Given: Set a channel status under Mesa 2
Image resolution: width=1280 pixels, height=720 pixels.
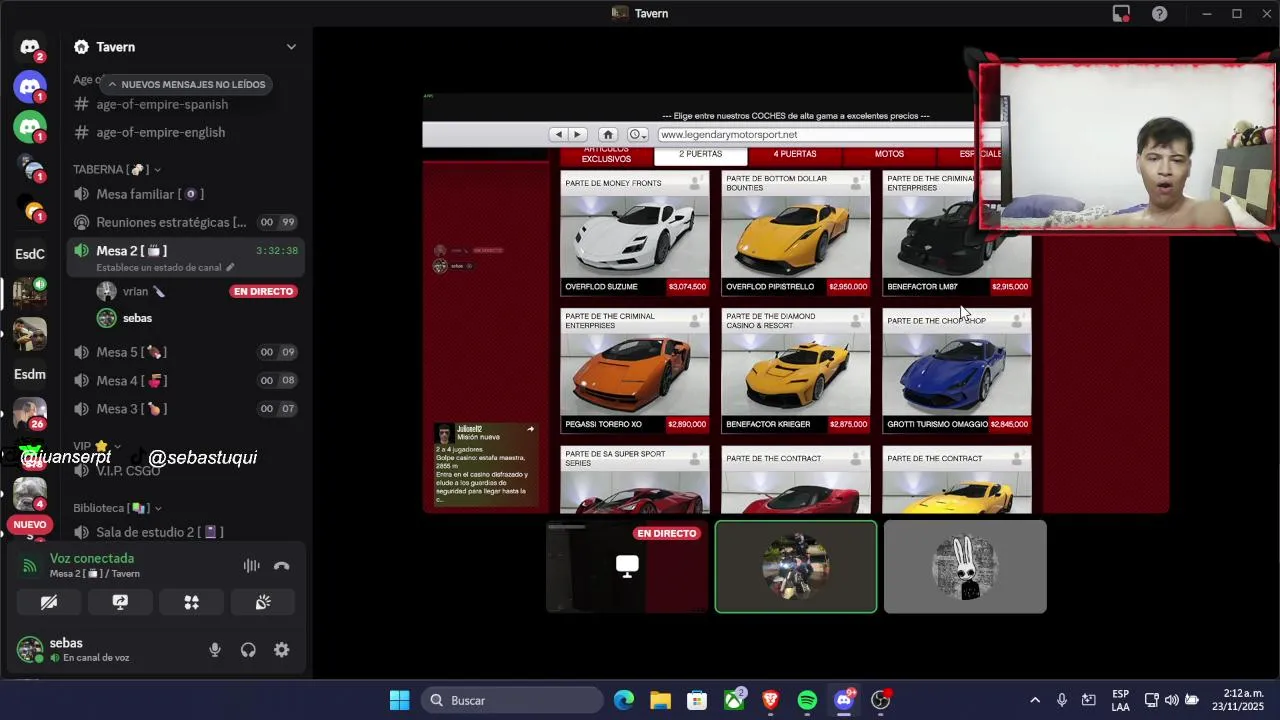Looking at the screenshot, I should (165, 268).
